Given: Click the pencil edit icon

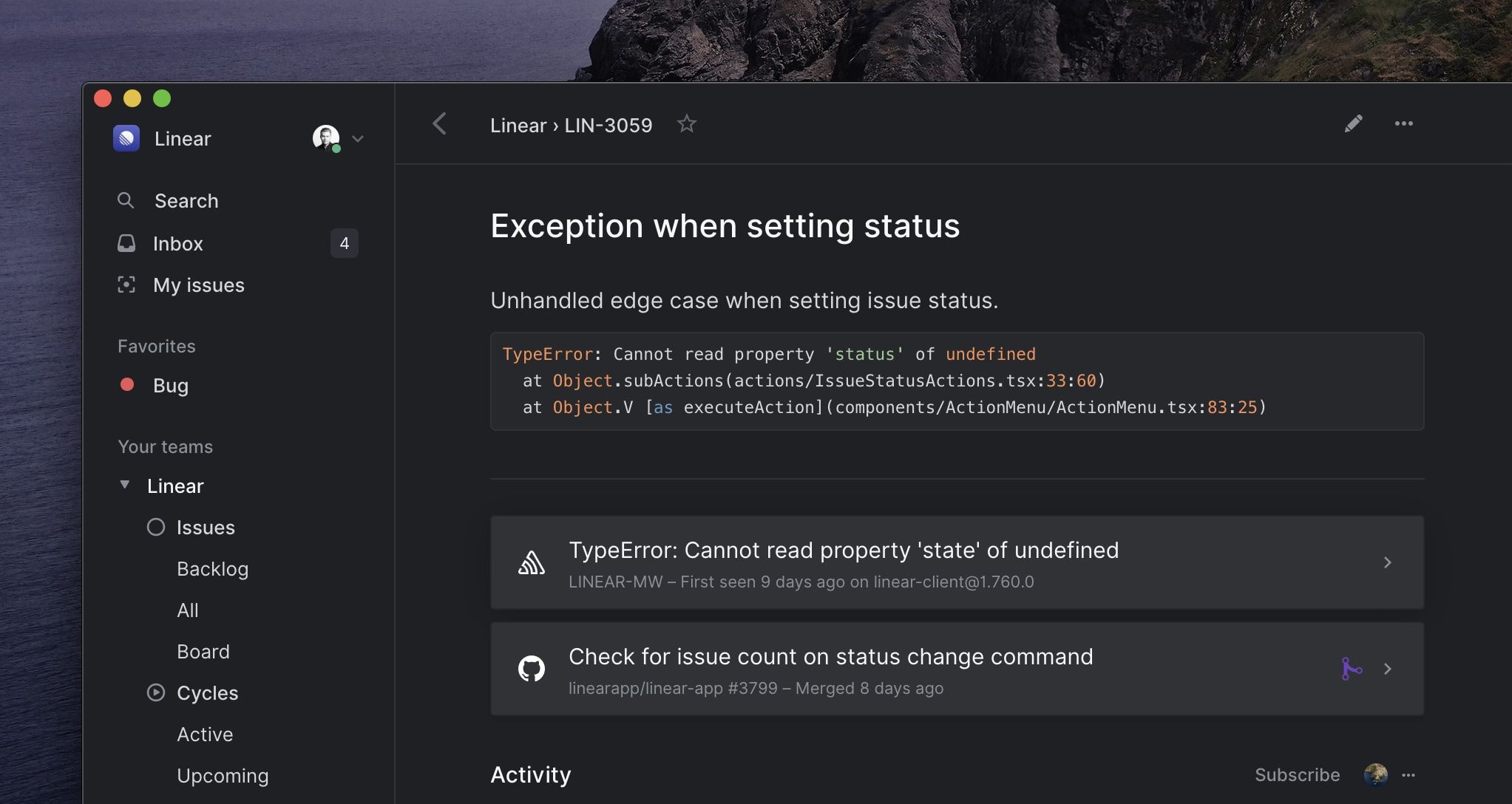Looking at the screenshot, I should pyautogui.click(x=1353, y=123).
